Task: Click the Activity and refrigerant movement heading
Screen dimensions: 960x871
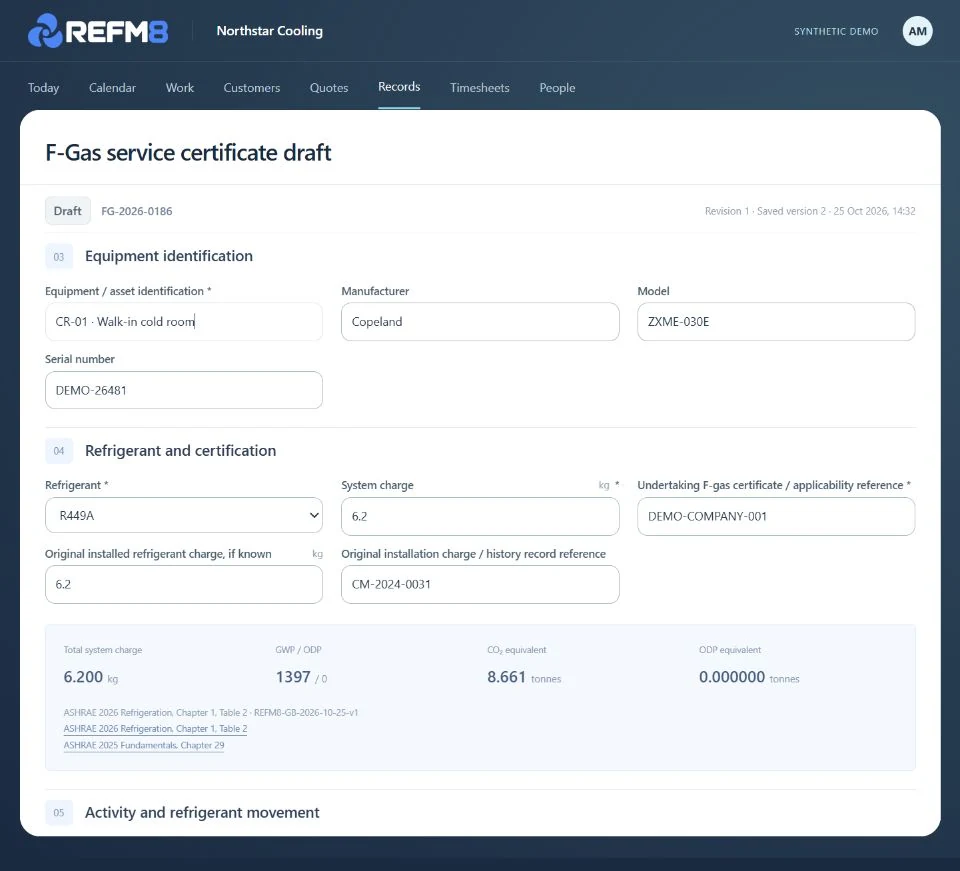Action: [x=202, y=812]
